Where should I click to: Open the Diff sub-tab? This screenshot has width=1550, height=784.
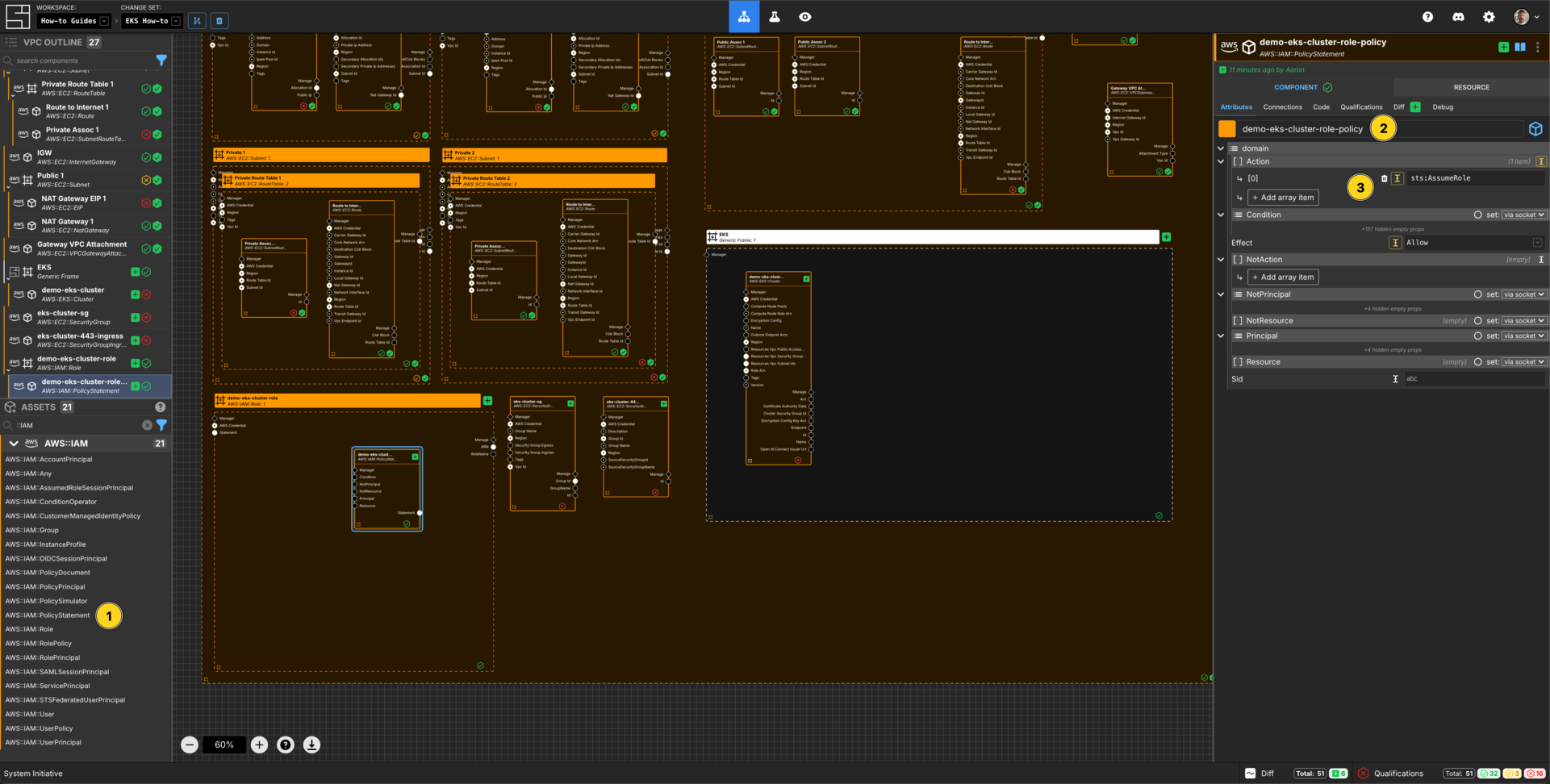point(1398,107)
